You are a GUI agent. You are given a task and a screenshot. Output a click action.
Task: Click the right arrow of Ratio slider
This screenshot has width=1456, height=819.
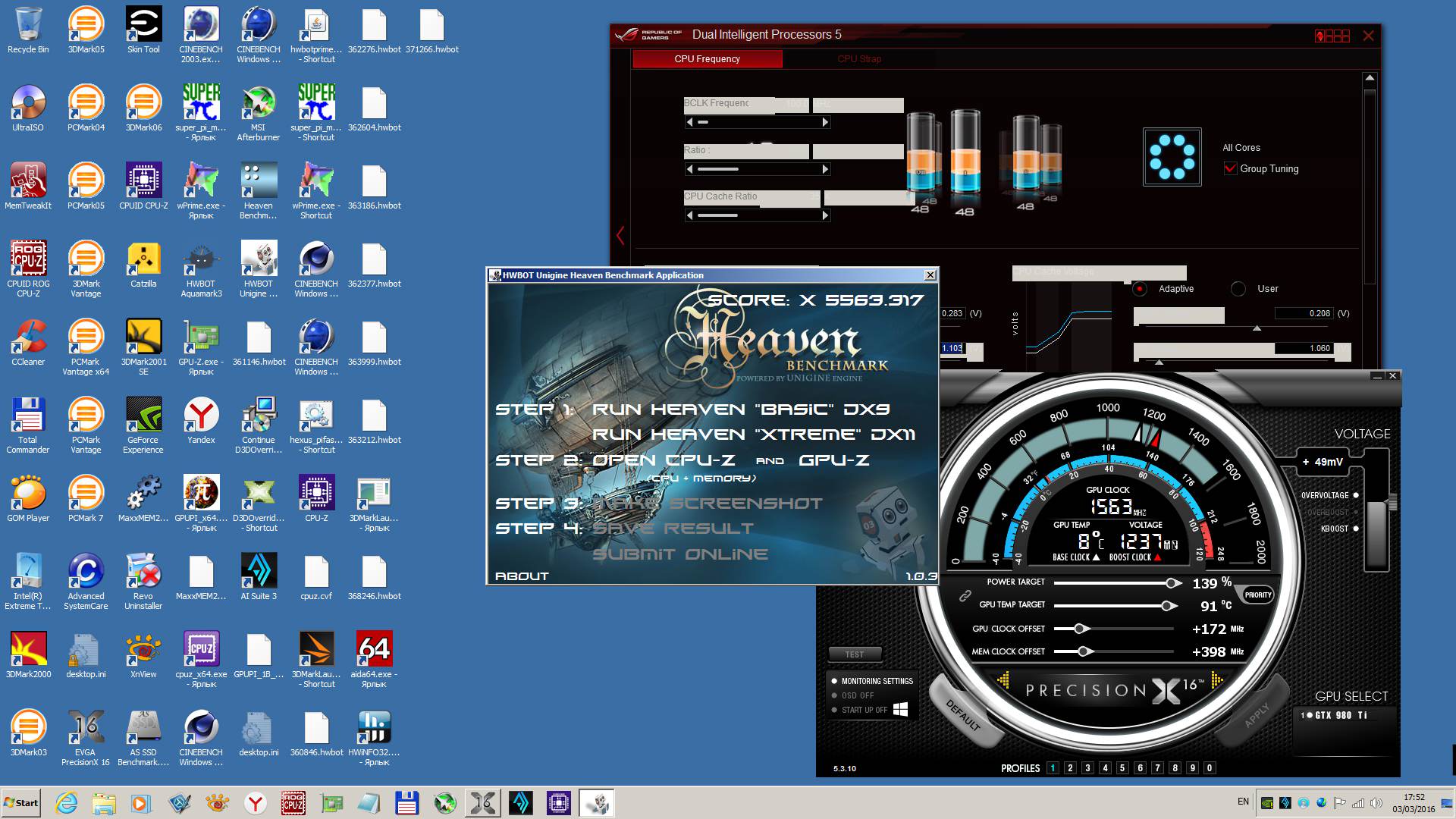point(826,169)
